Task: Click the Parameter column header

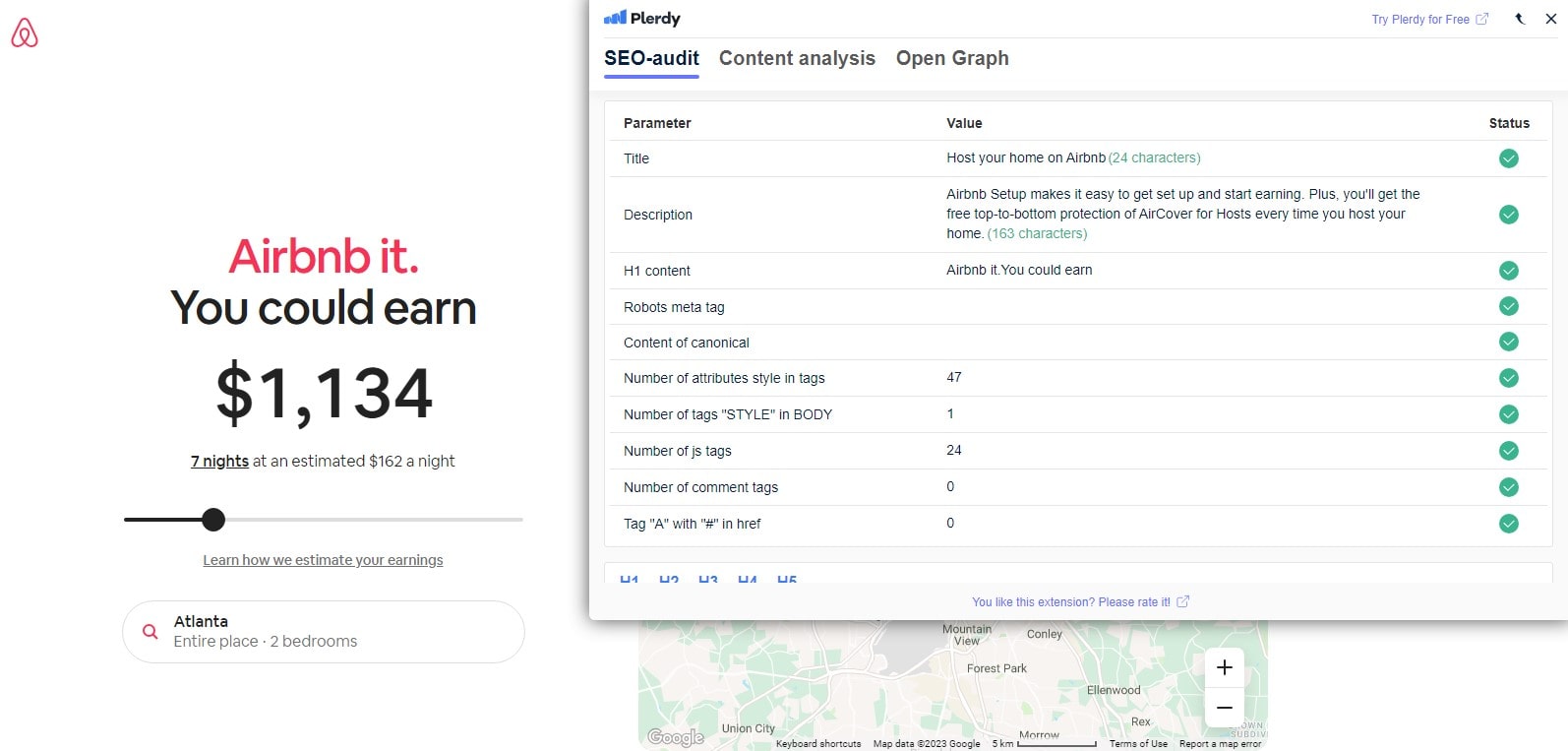Action: [x=657, y=123]
